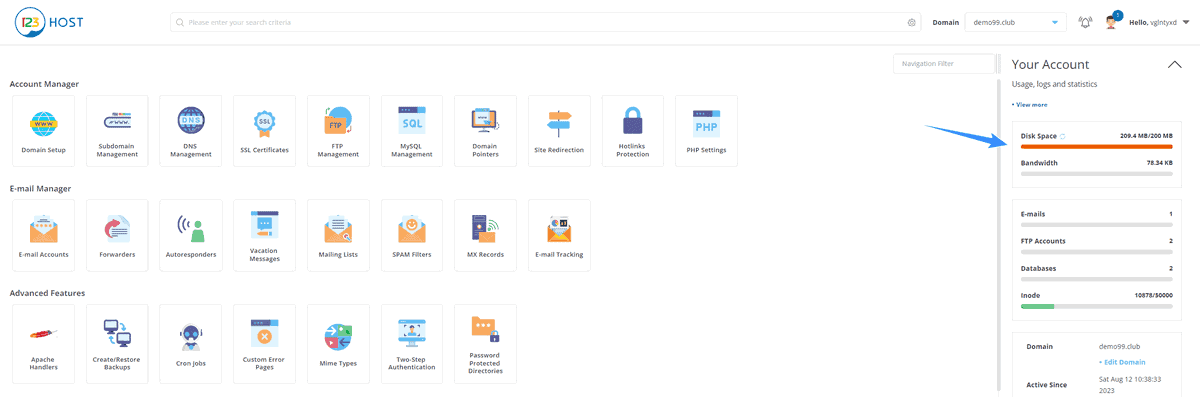Click the search settings gear icon

coord(912,22)
